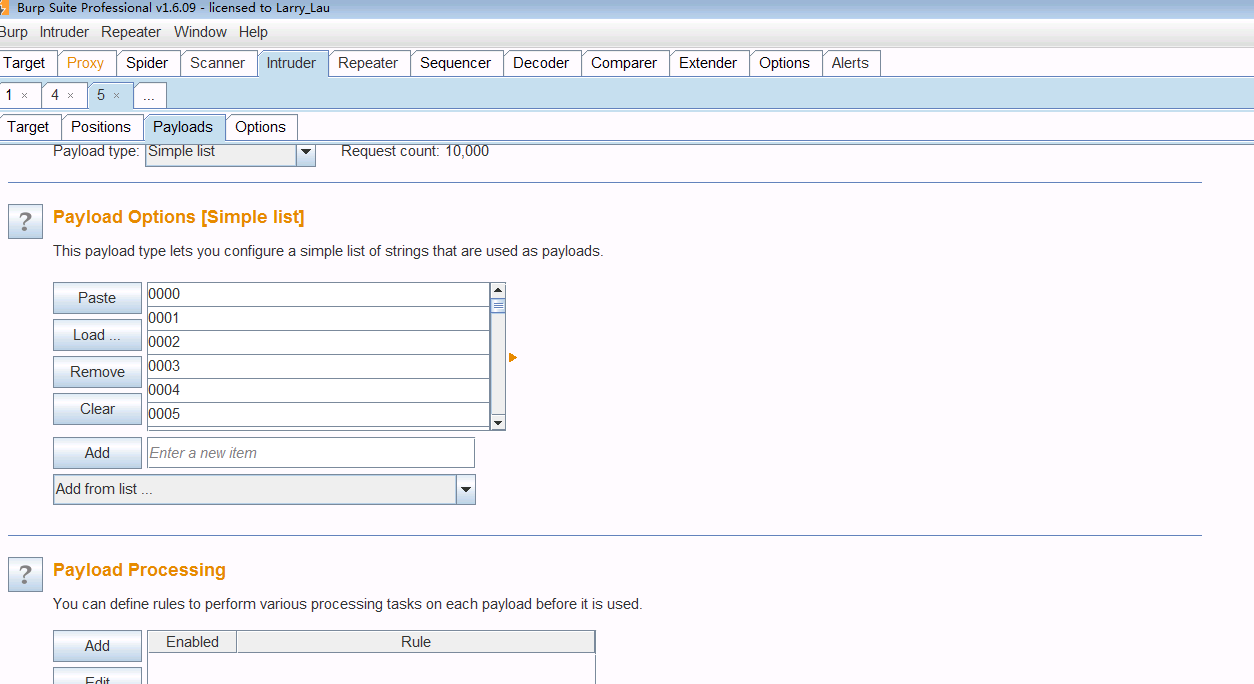Switch to the Decoder tab
Viewport: 1254px width, 684px height.
click(x=541, y=63)
